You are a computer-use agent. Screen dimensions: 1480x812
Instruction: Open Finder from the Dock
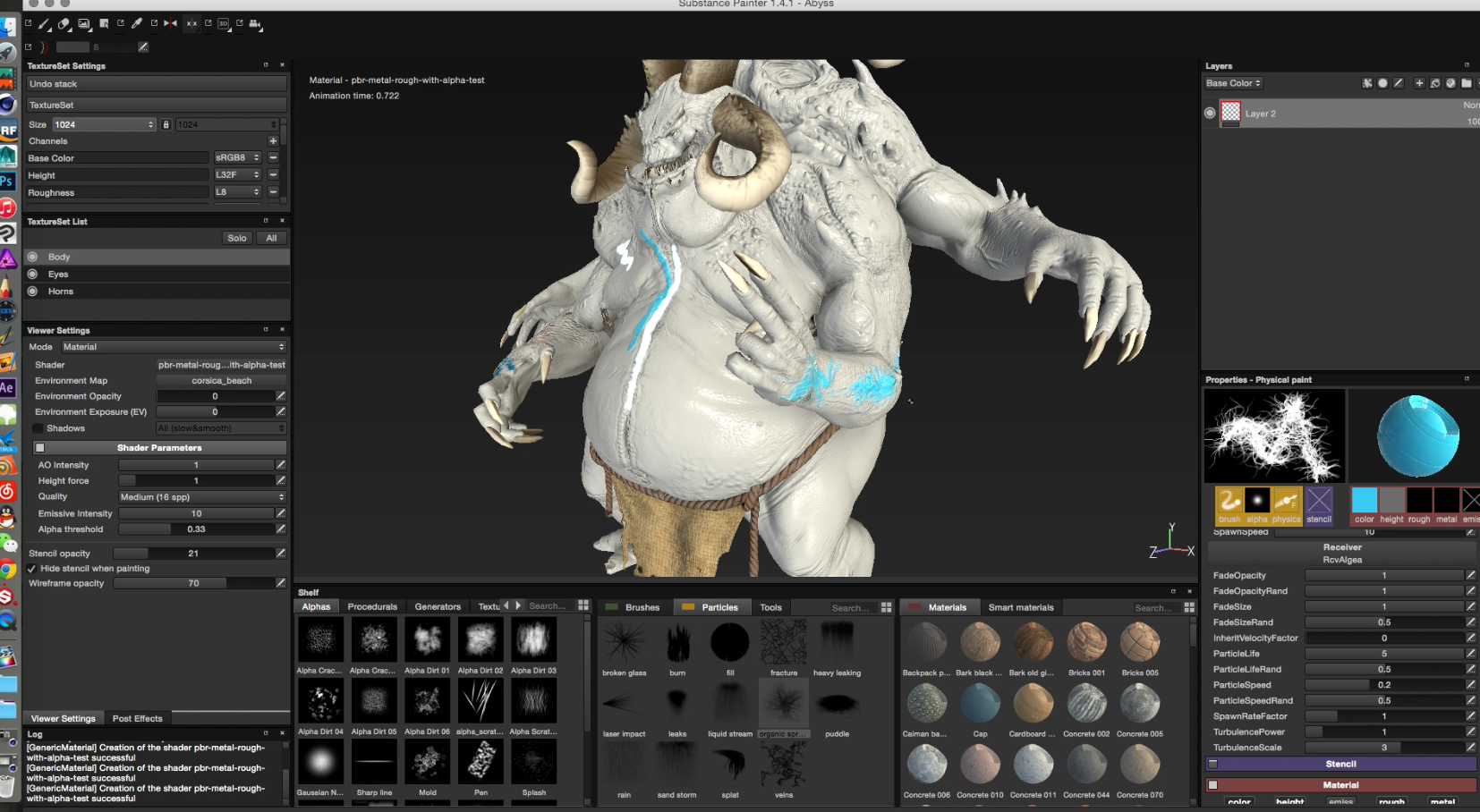coord(7,28)
